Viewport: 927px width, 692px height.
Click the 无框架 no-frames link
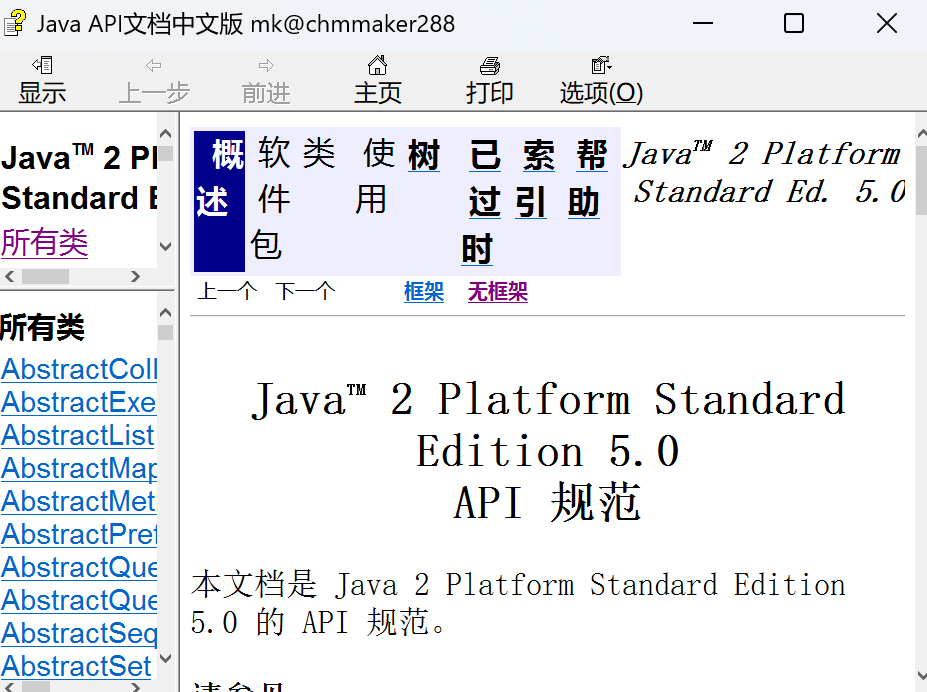498,292
